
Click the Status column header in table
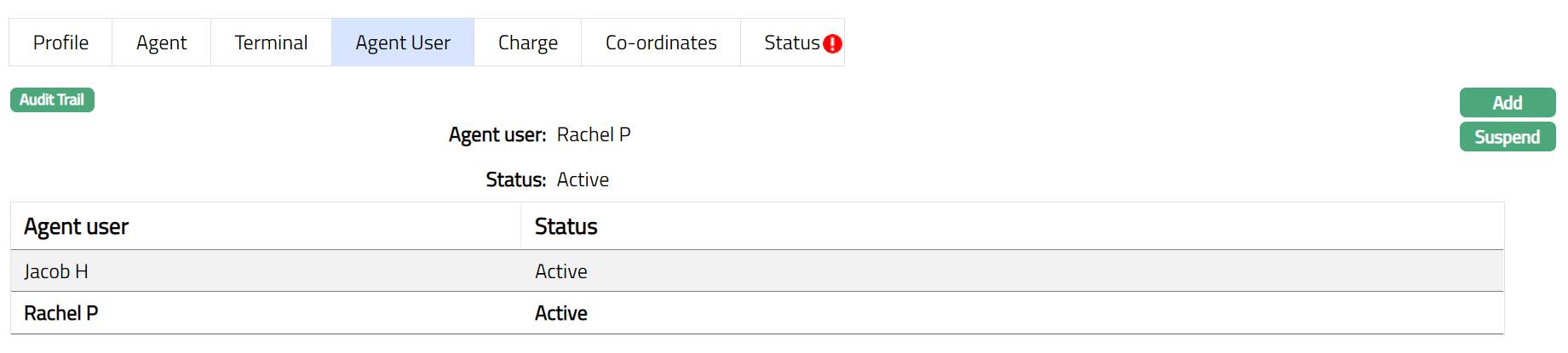[x=566, y=227]
